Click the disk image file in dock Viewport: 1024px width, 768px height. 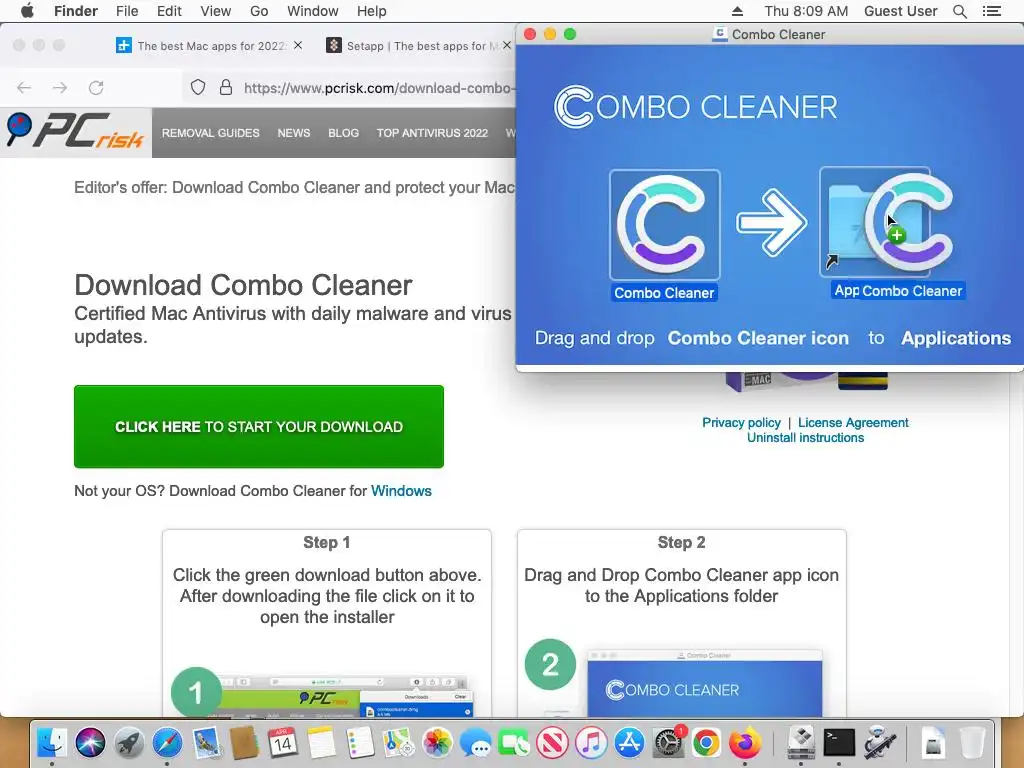tap(934, 743)
